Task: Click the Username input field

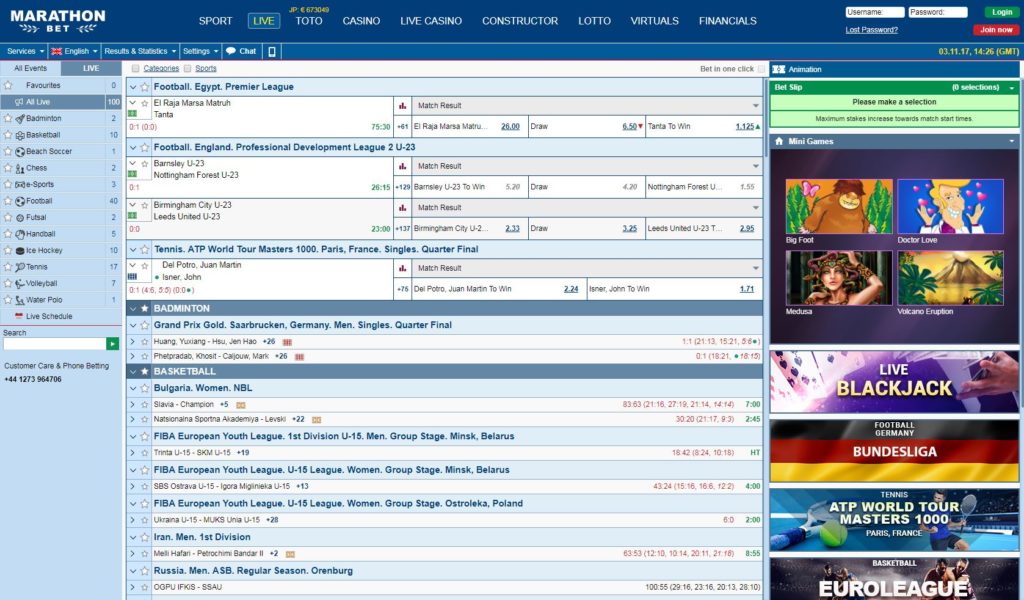Action: pyautogui.click(x=874, y=12)
